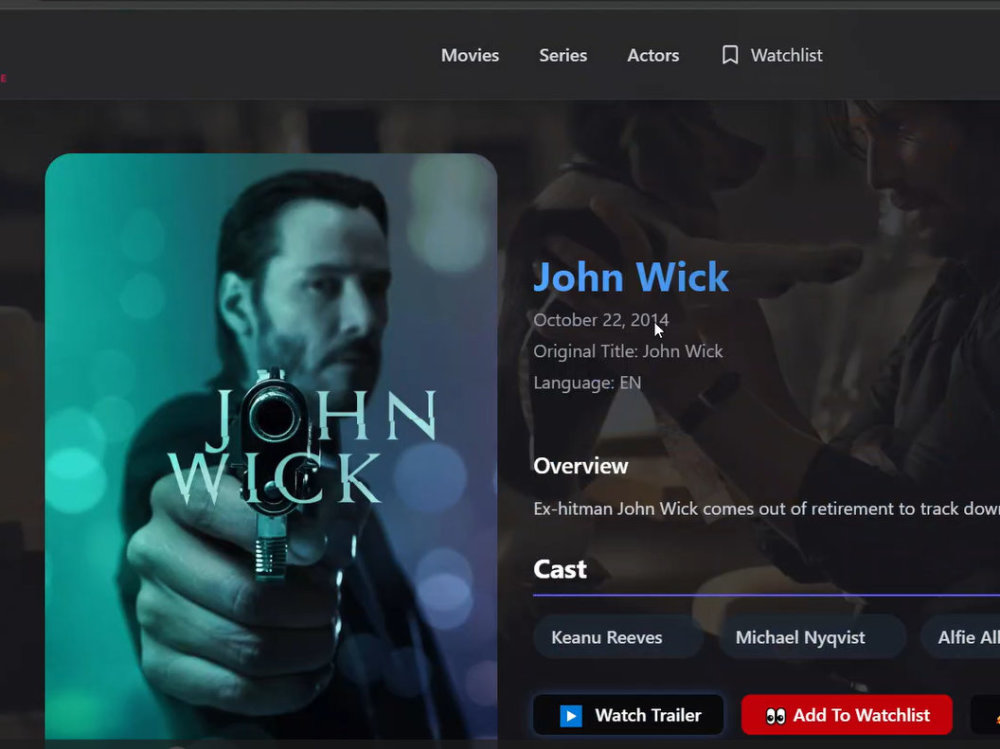
Task: Click the eyes emoji on Add To Watchlist
Action: (x=776, y=716)
